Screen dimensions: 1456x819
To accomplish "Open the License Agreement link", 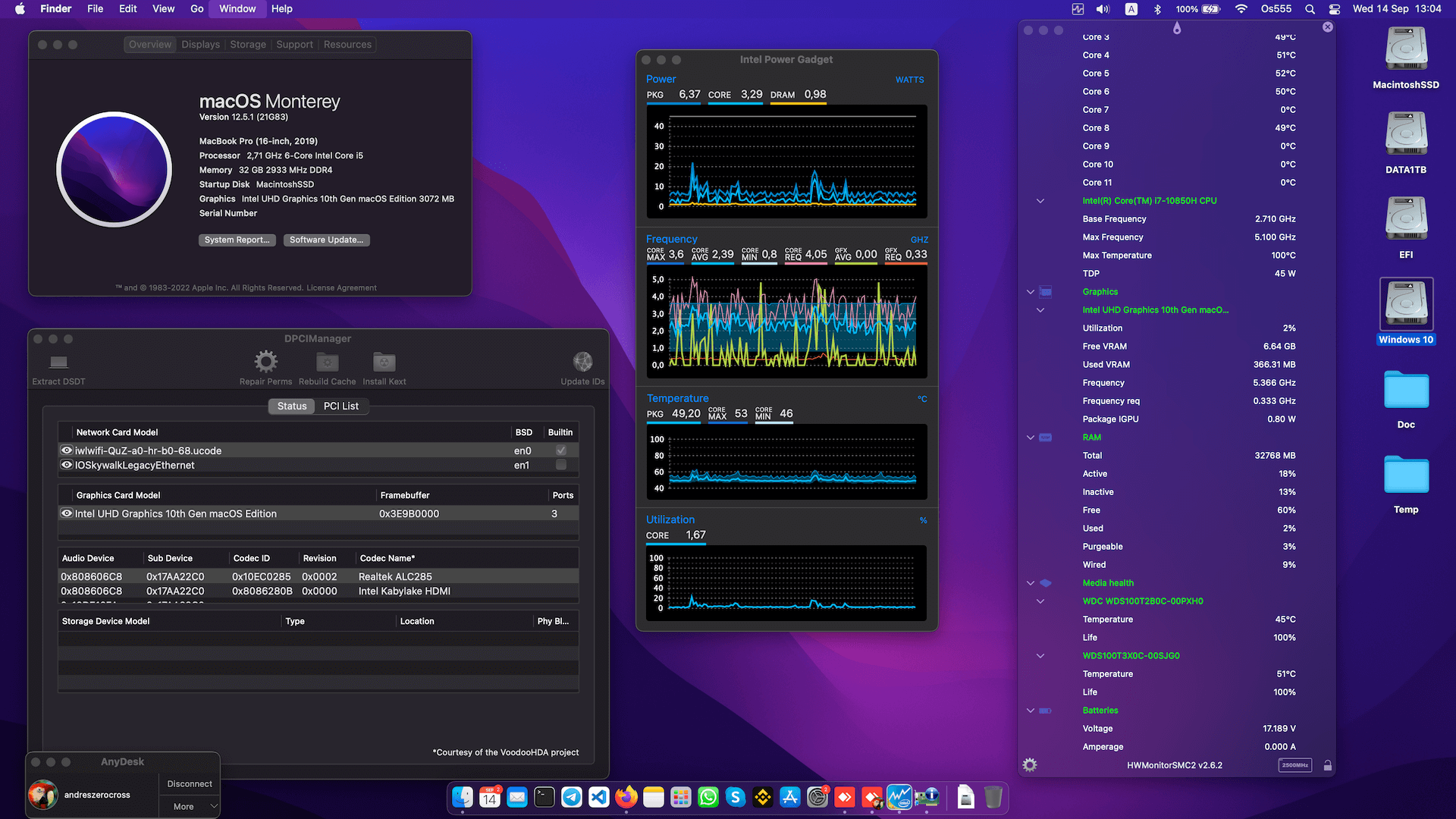I will click(x=341, y=288).
